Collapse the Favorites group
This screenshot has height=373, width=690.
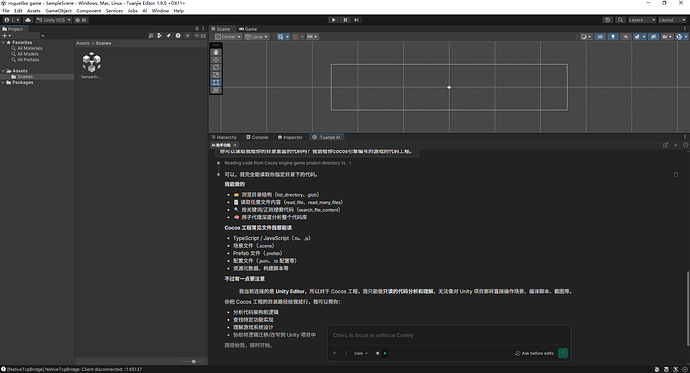click(3, 43)
